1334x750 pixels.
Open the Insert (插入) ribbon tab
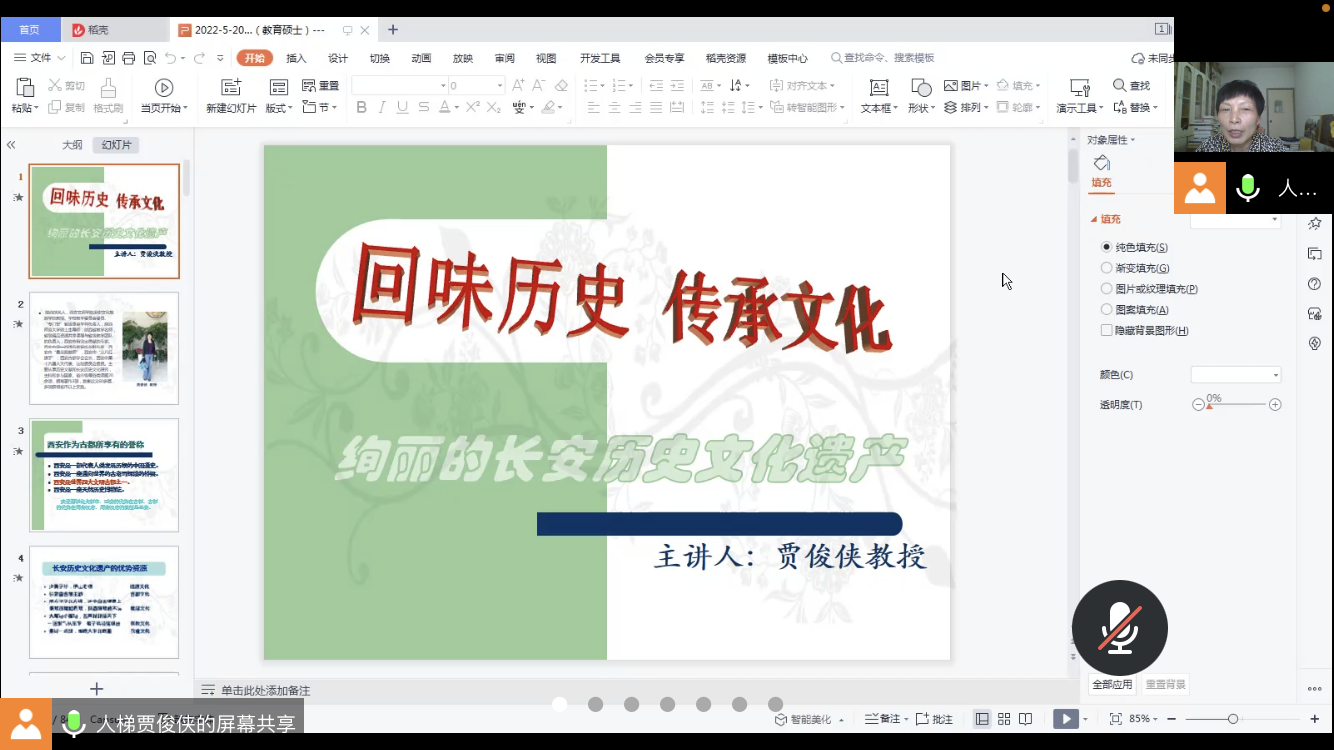pyautogui.click(x=296, y=58)
